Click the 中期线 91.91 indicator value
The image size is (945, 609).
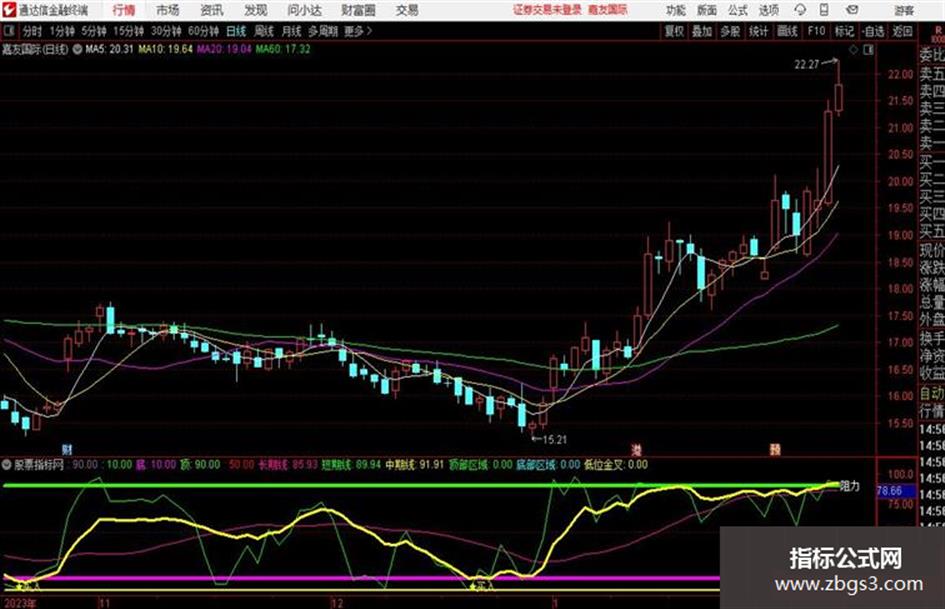tap(414, 465)
